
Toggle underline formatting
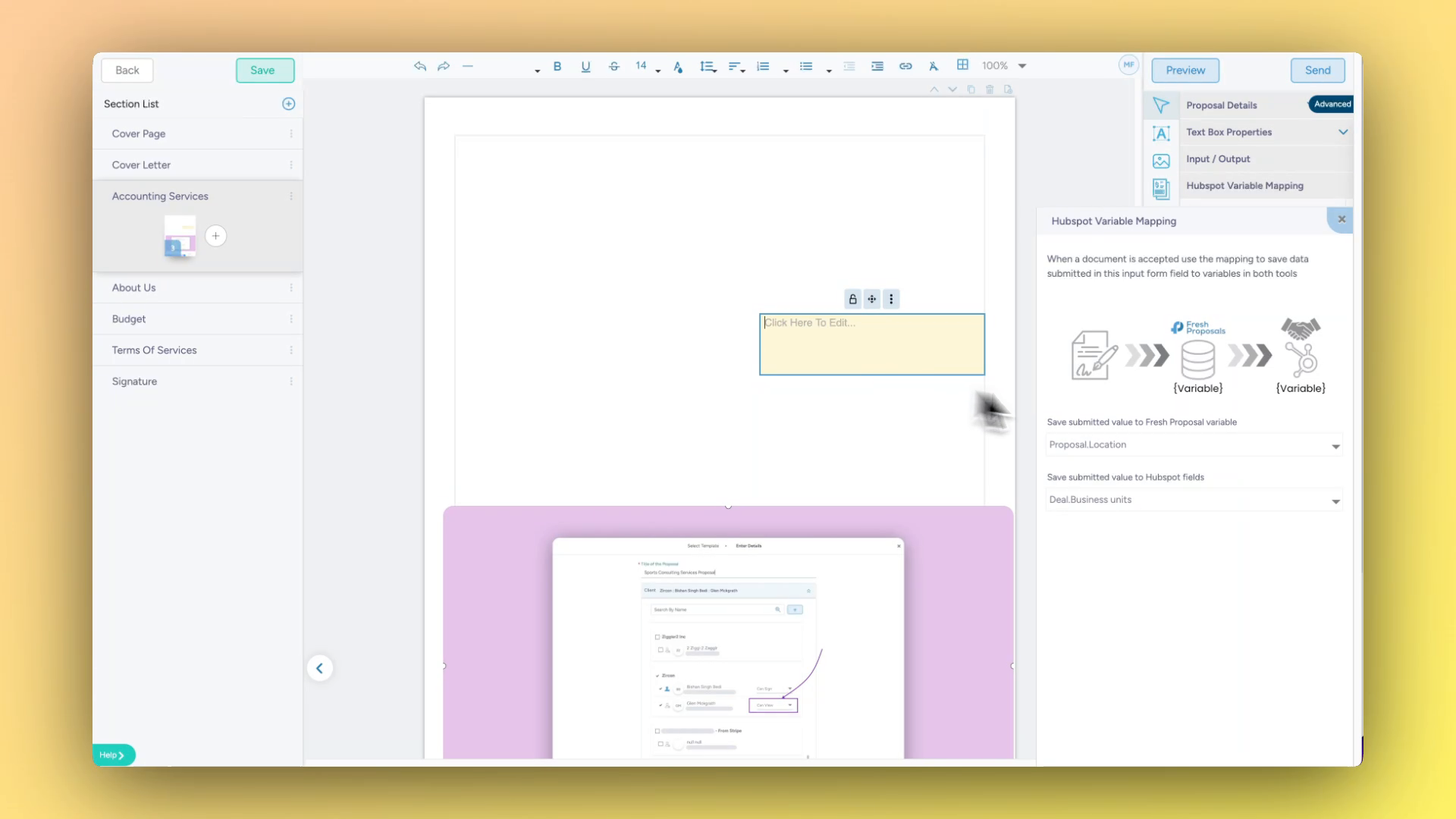click(x=585, y=66)
